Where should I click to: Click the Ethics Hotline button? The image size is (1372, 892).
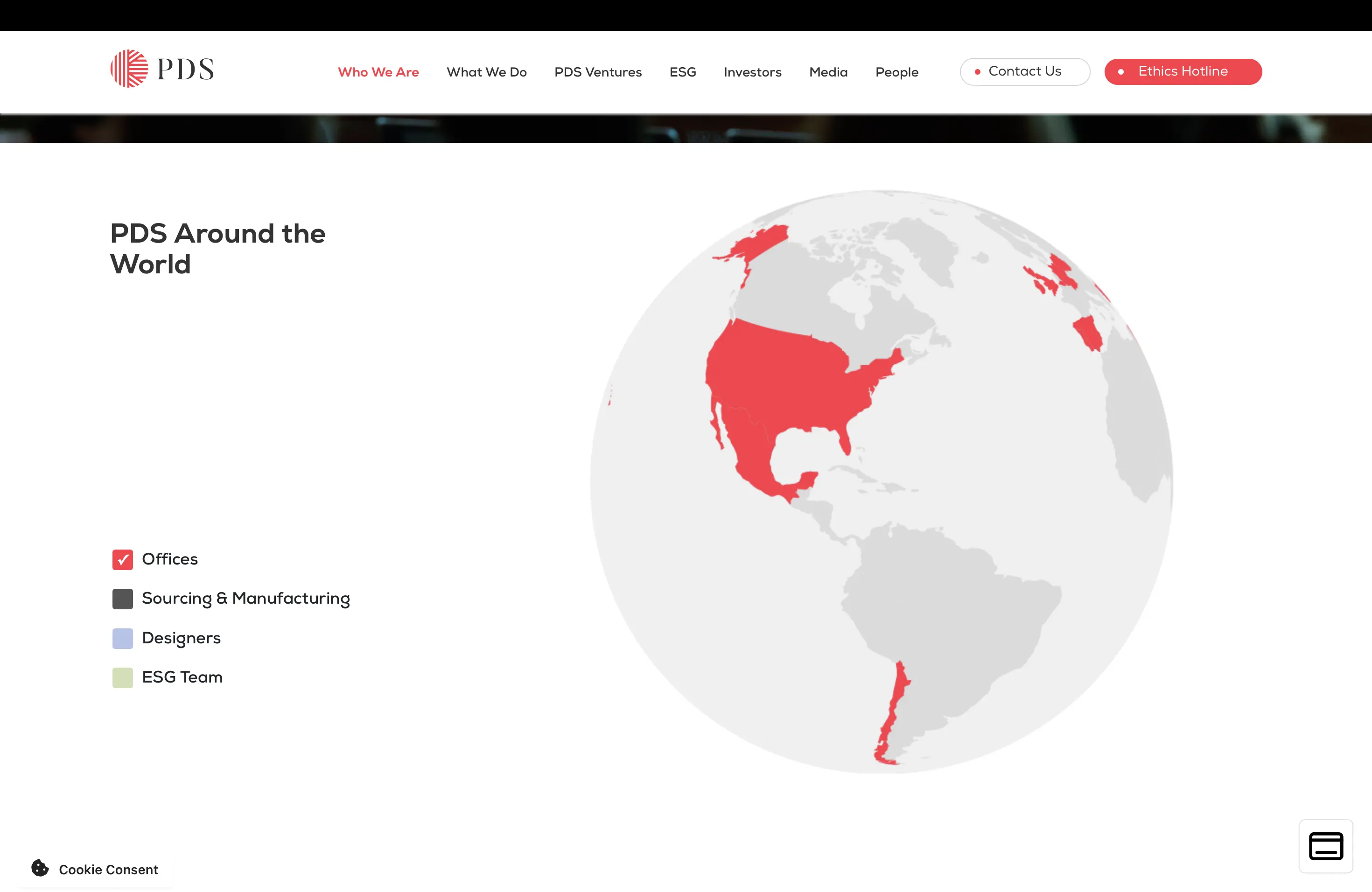coord(1183,71)
